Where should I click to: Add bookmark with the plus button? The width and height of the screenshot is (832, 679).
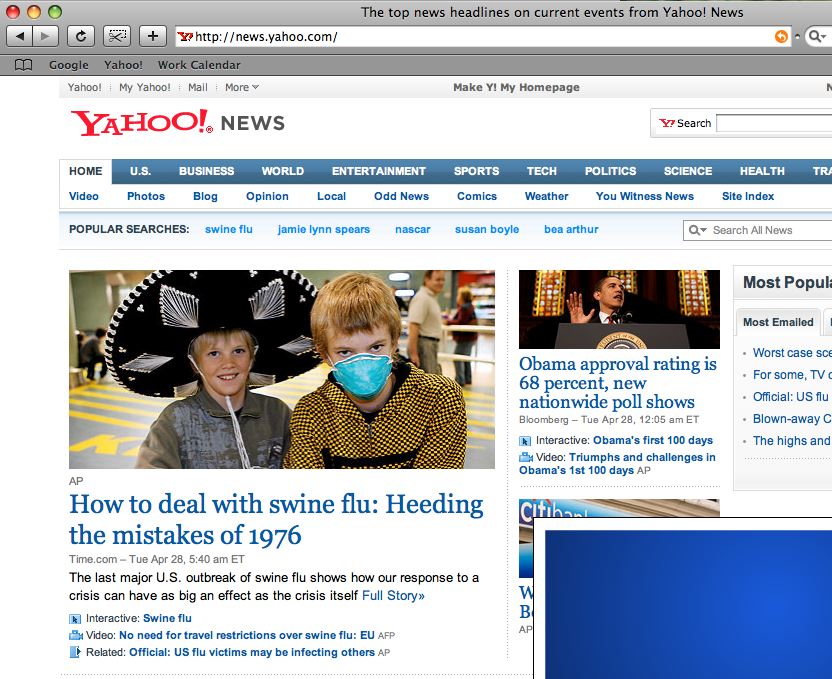coord(153,36)
